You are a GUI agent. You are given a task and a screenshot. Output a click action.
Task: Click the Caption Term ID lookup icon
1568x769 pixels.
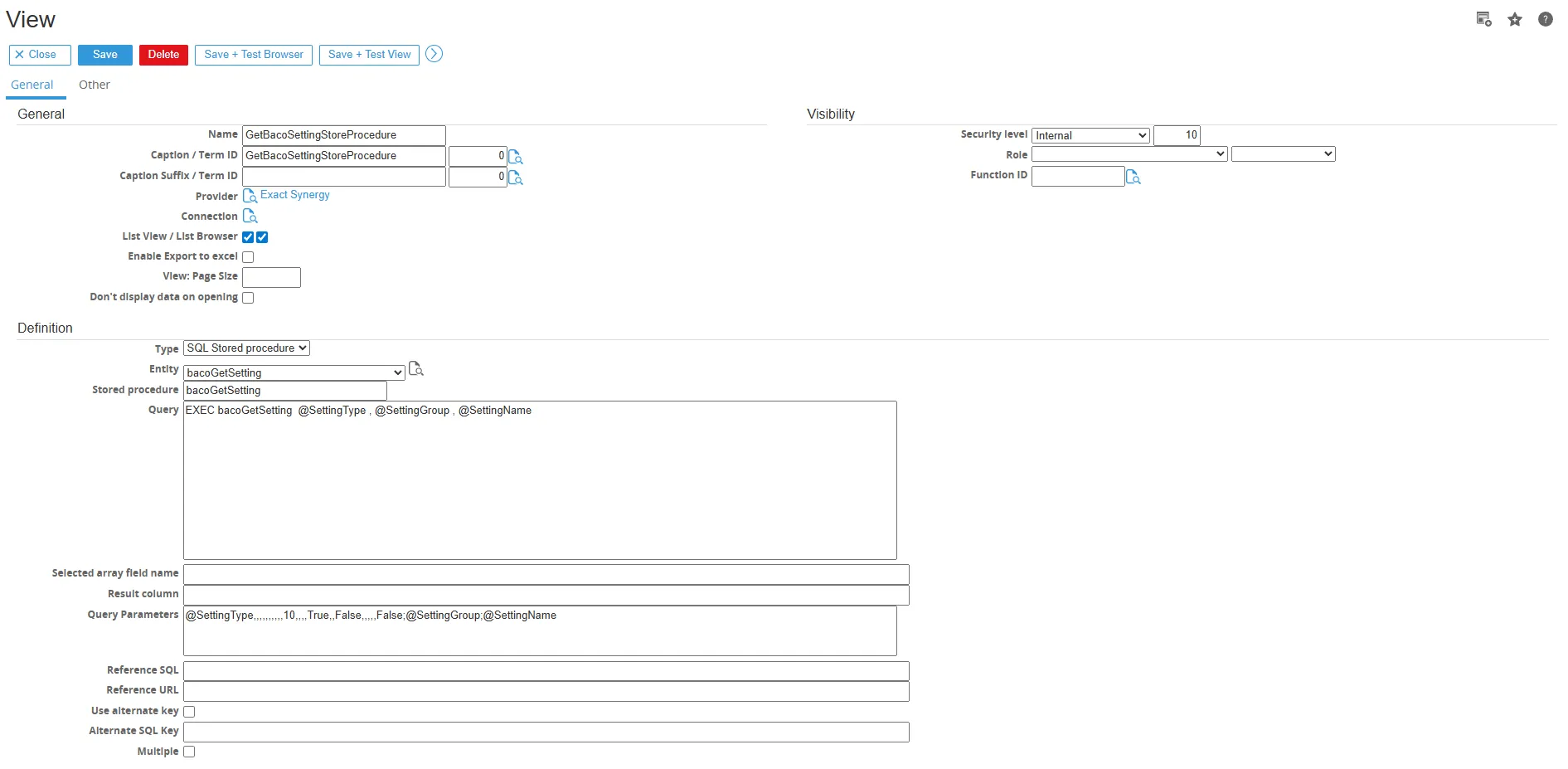(515, 157)
